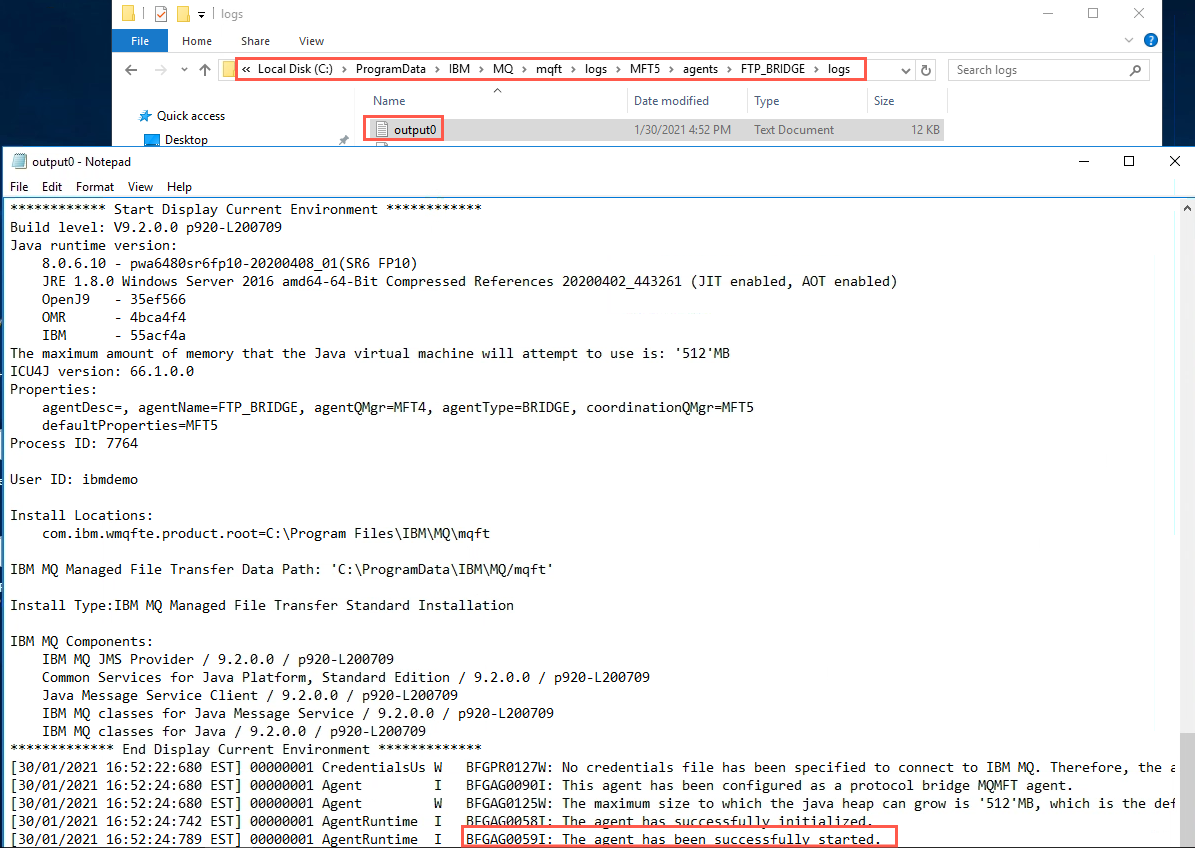Click the 'IBM MQ Components:' line

[x=82, y=642]
